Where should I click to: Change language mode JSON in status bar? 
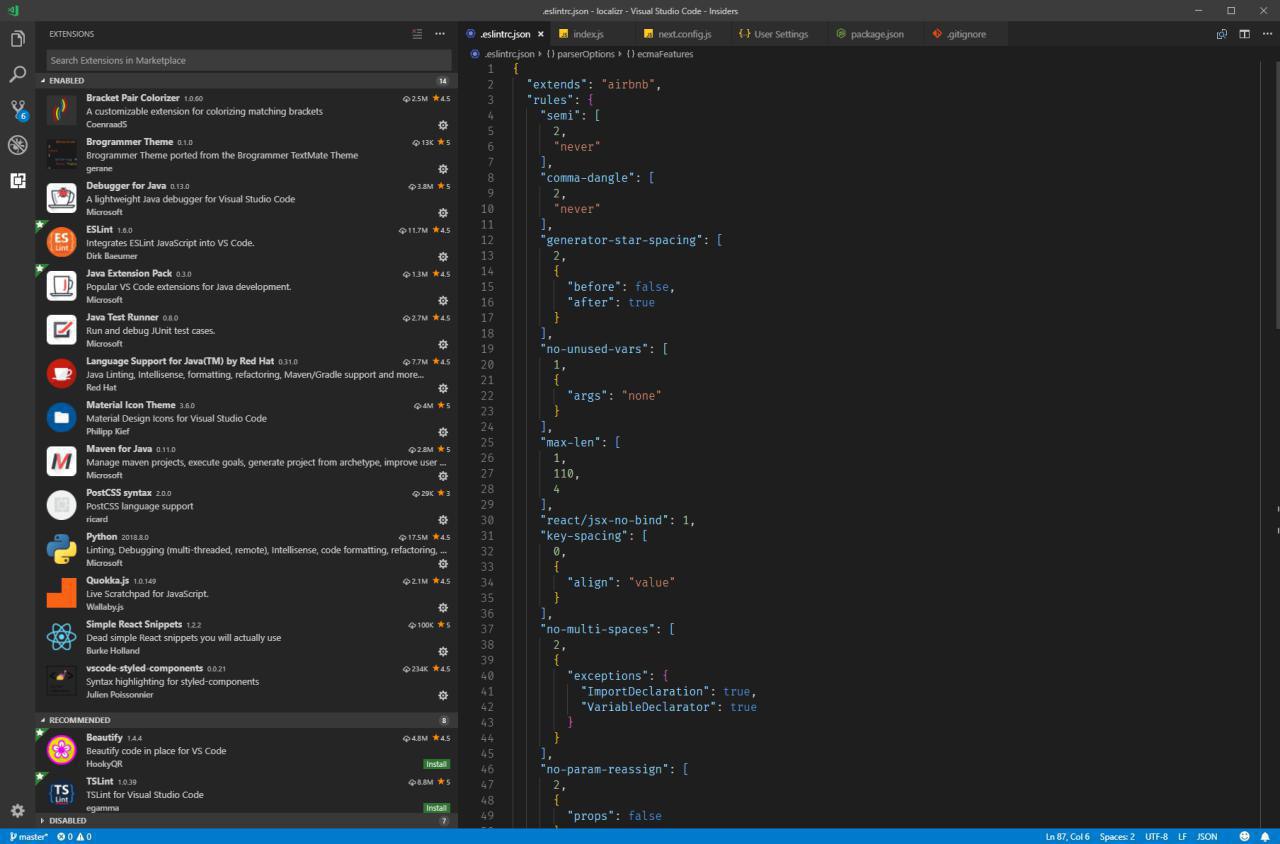[1207, 836]
